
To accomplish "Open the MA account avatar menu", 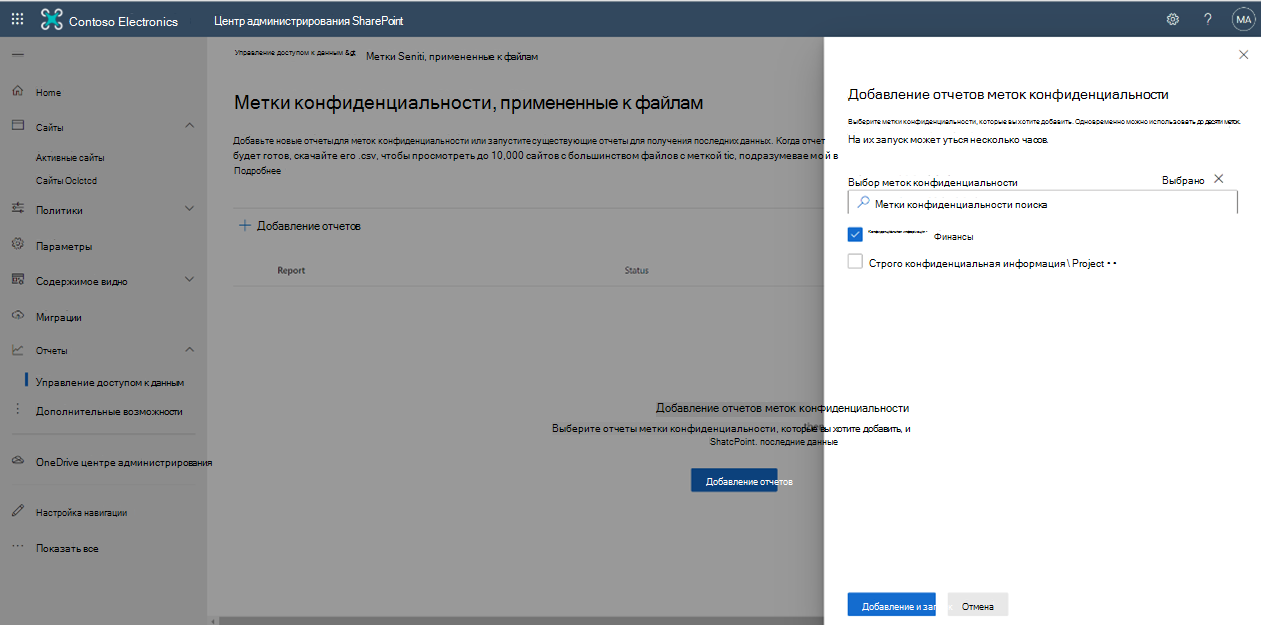I will (1242, 18).
